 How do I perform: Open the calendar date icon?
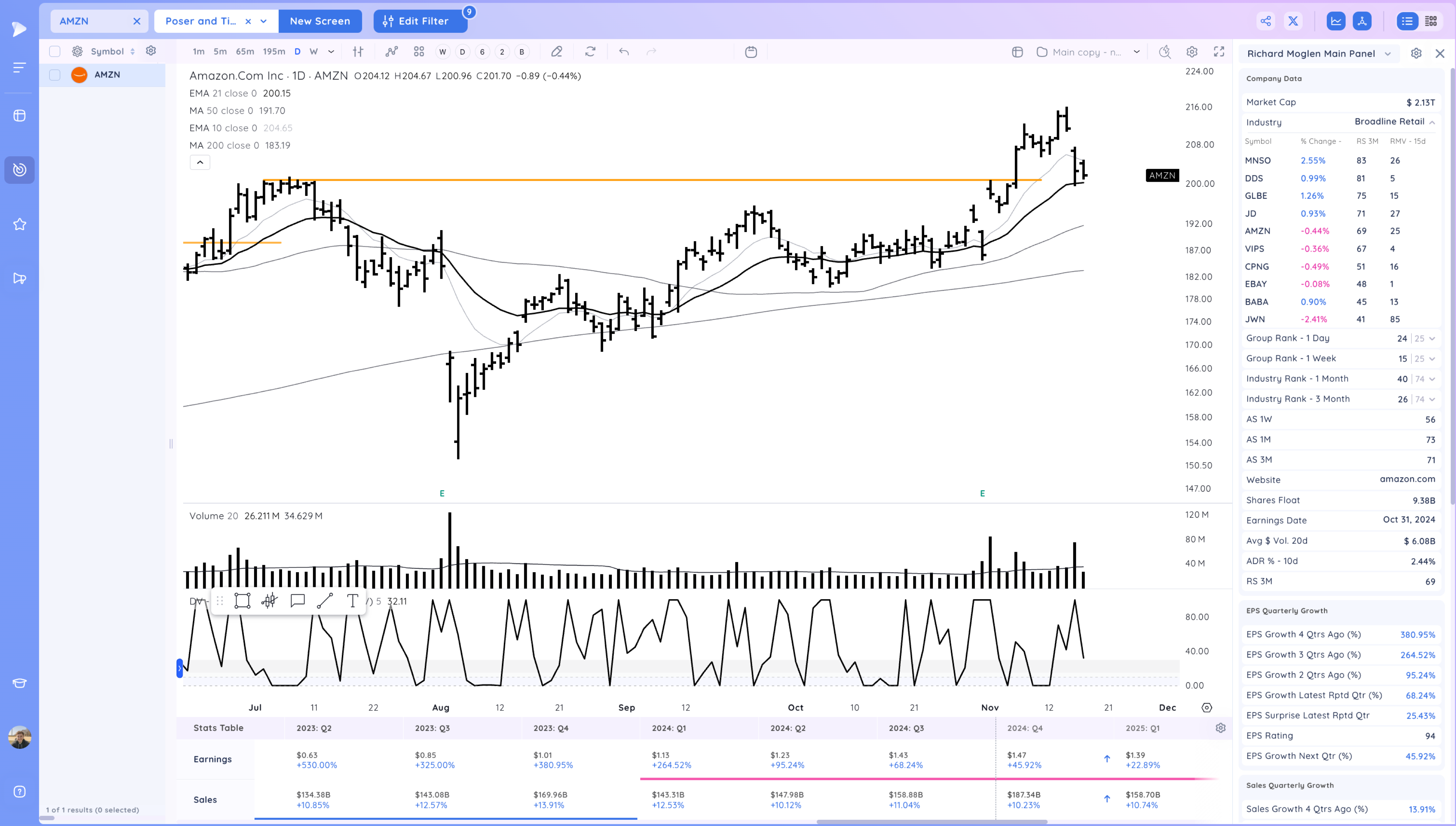(751, 52)
